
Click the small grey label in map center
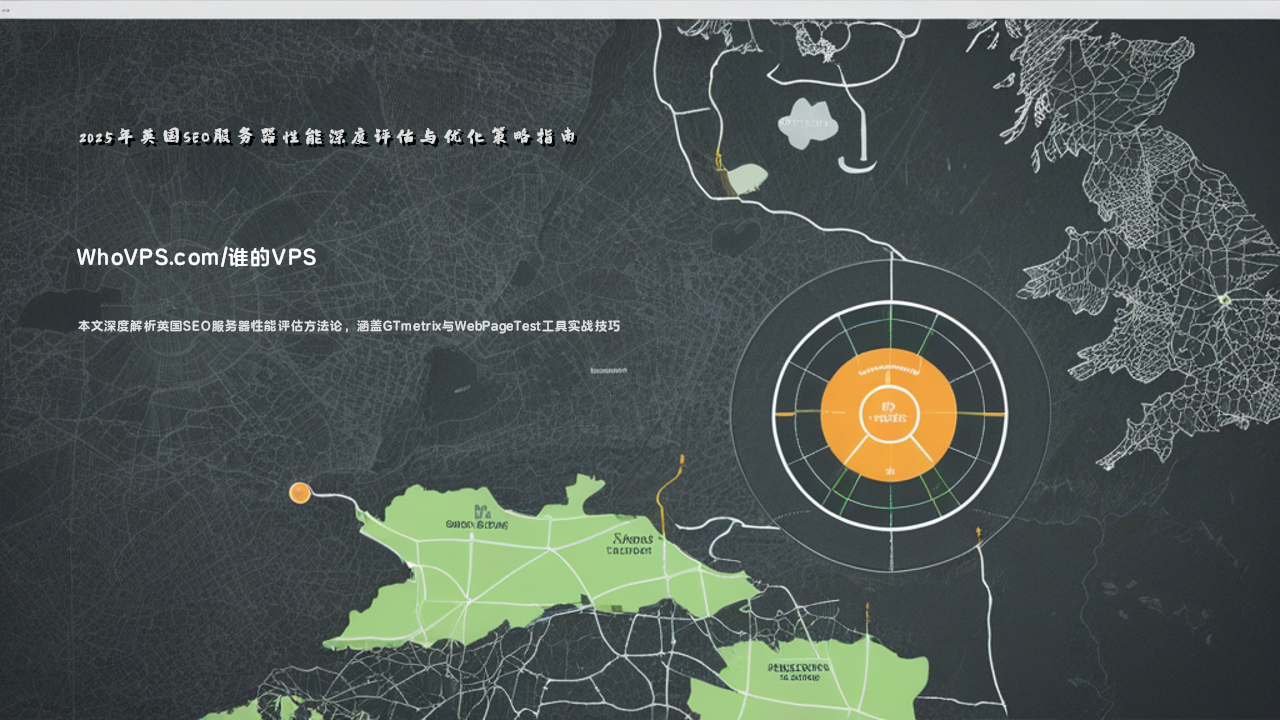(607, 371)
